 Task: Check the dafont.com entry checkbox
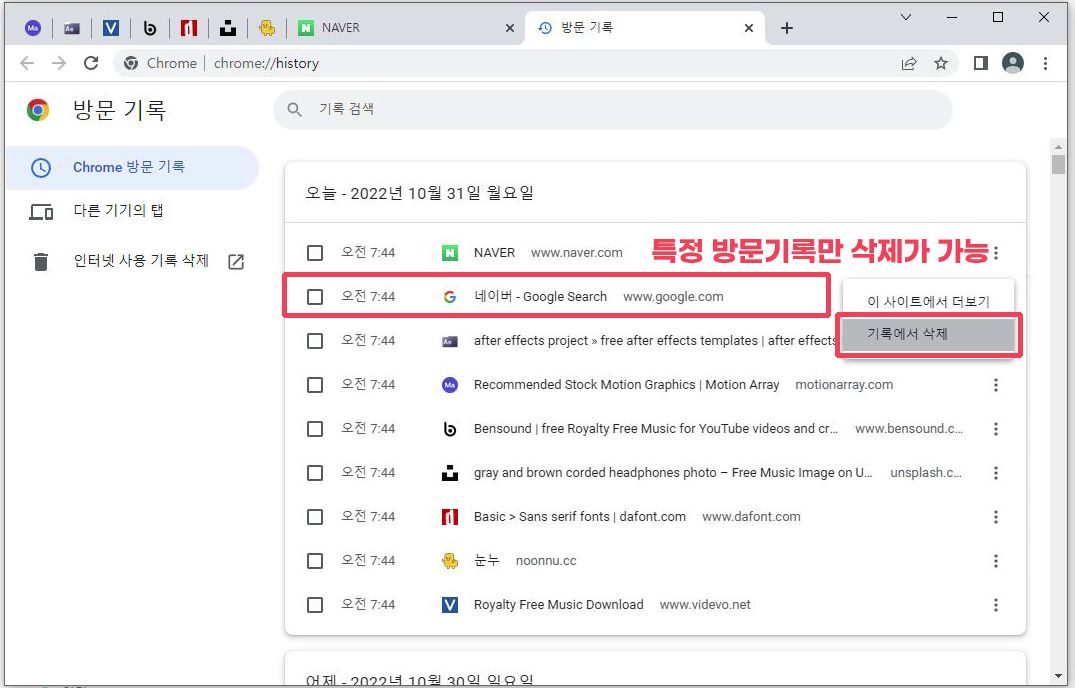click(x=315, y=517)
